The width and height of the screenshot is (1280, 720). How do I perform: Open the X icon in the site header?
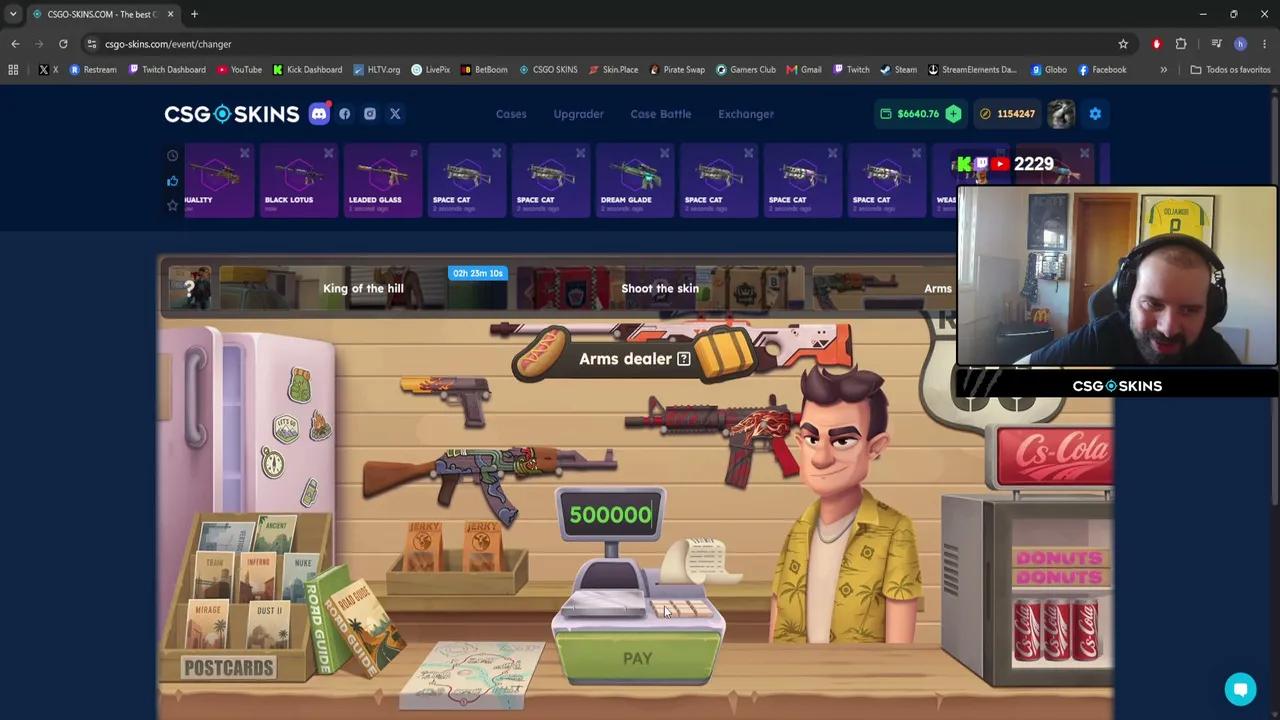pos(395,114)
